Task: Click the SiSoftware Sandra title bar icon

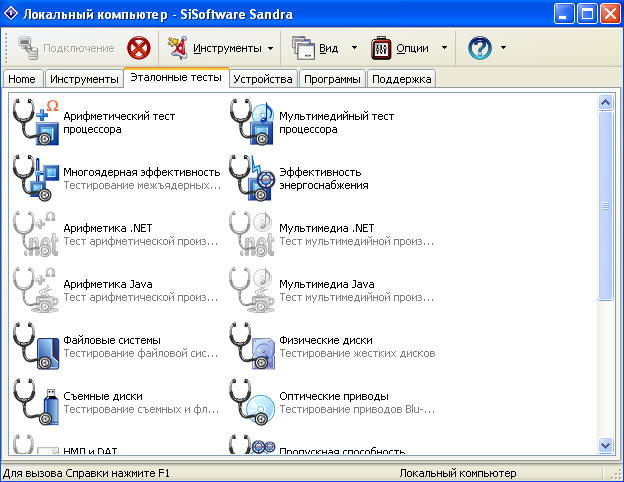Action: click(x=11, y=14)
